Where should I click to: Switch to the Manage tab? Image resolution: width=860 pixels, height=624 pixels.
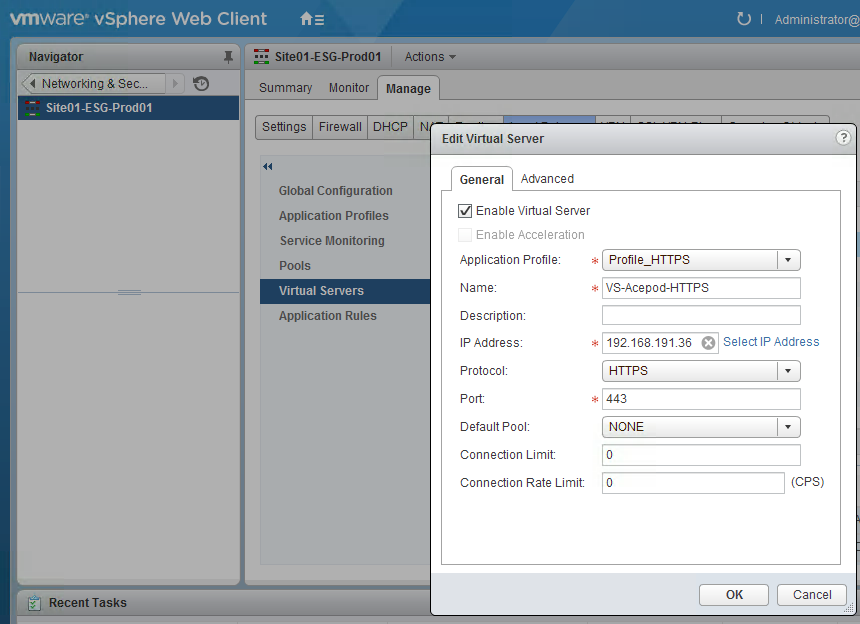pos(408,88)
